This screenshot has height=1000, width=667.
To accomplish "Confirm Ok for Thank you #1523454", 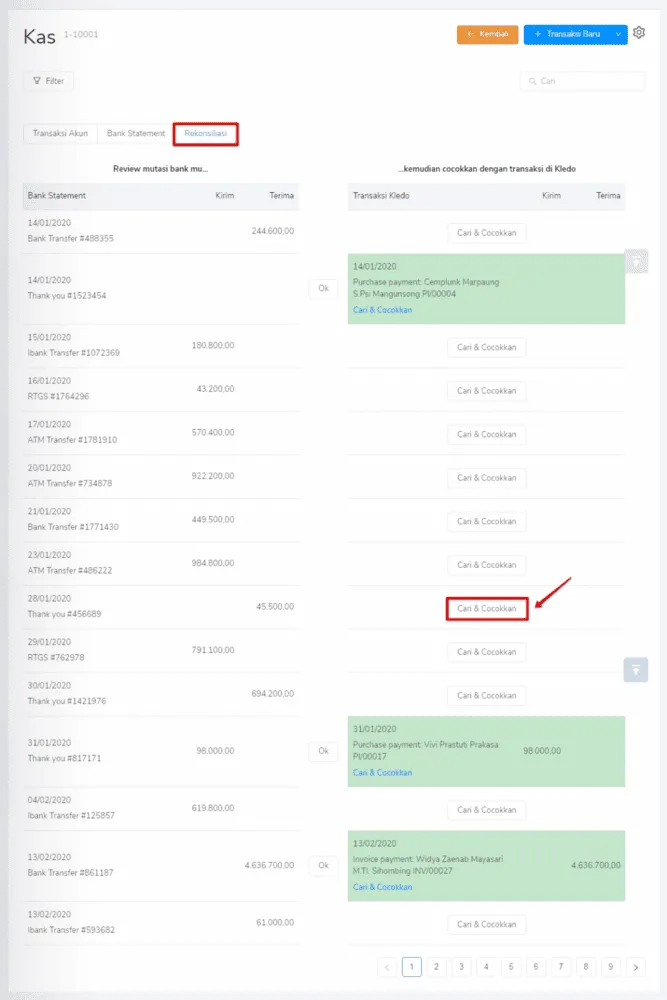I will point(323,289).
